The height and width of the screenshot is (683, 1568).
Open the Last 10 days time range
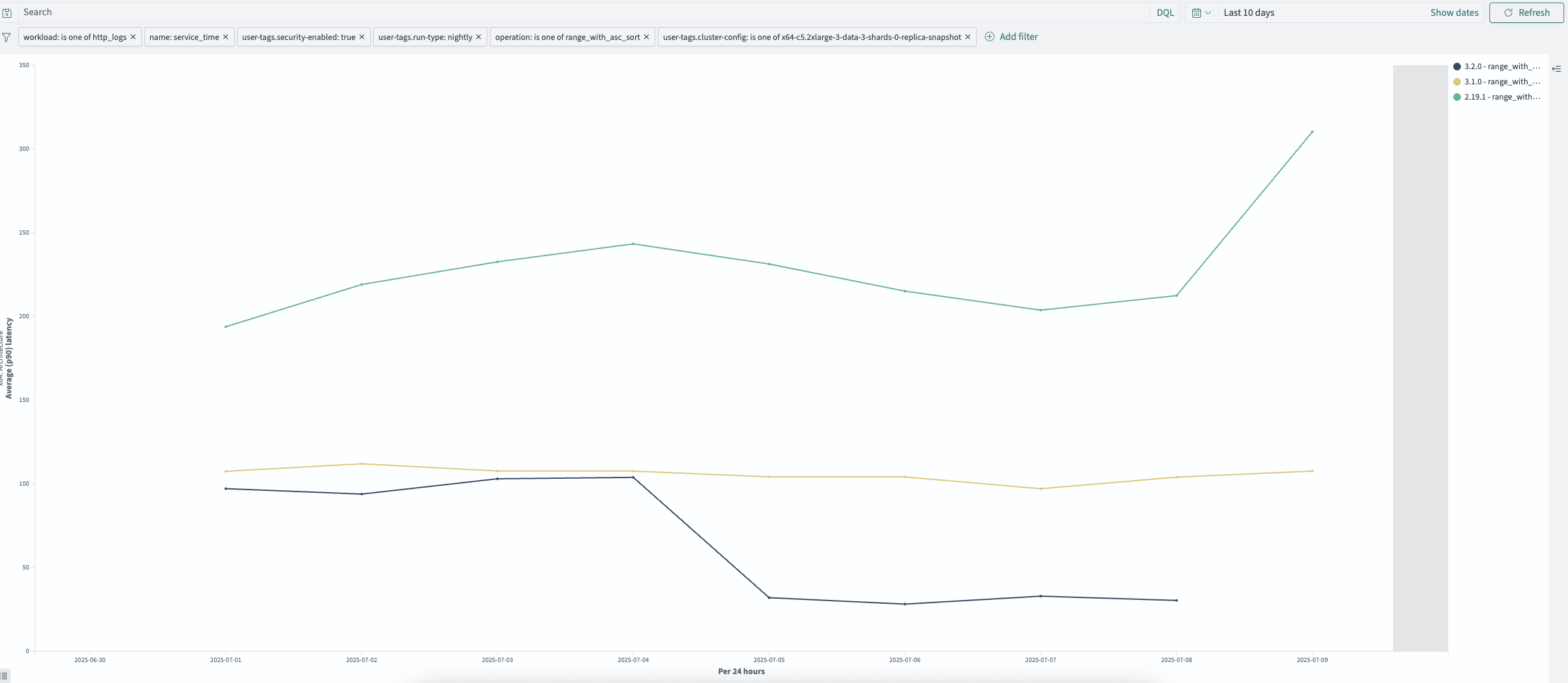pos(1249,13)
